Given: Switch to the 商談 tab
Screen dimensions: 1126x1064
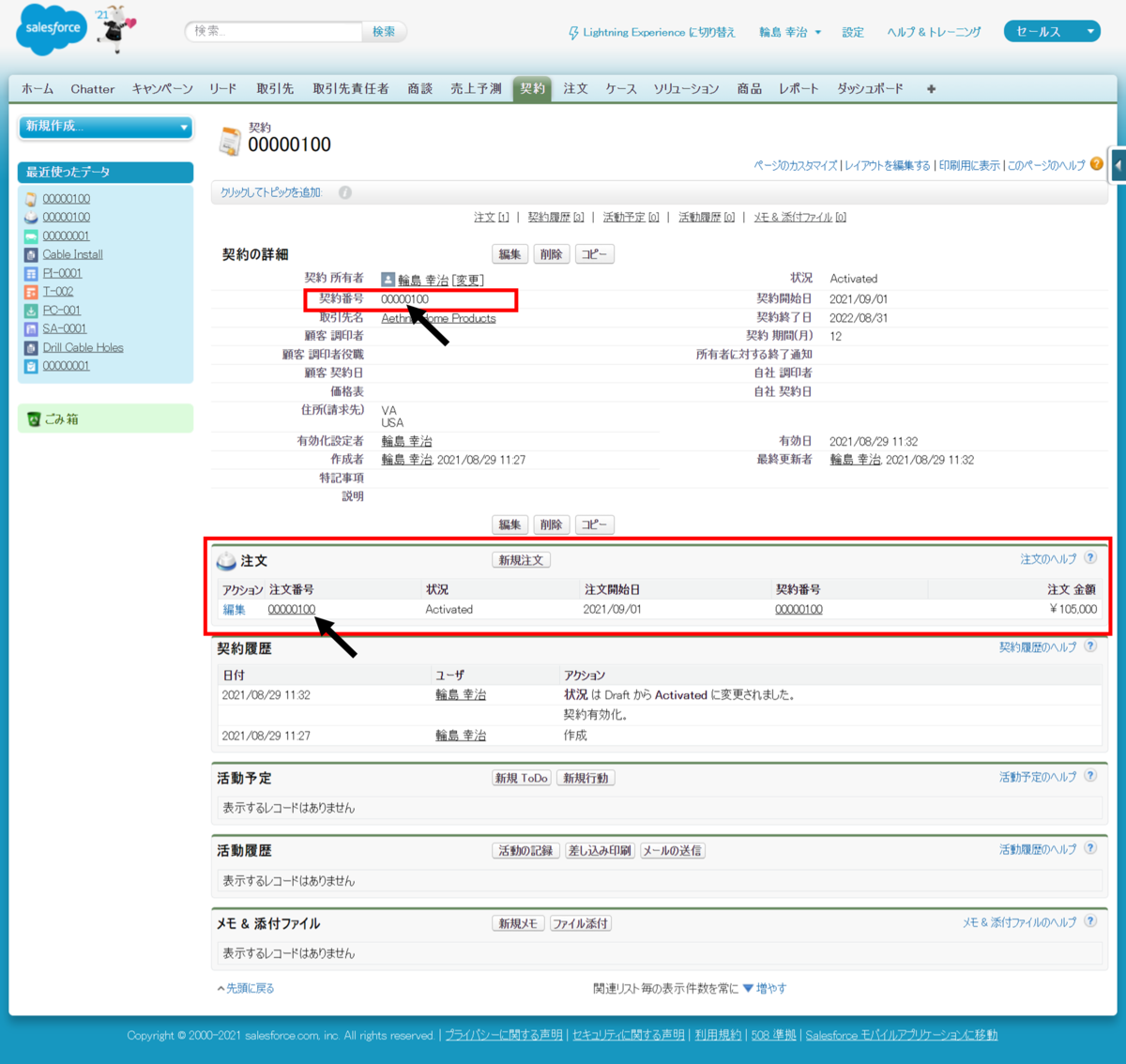Looking at the screenshot, I should pos(420,89).
